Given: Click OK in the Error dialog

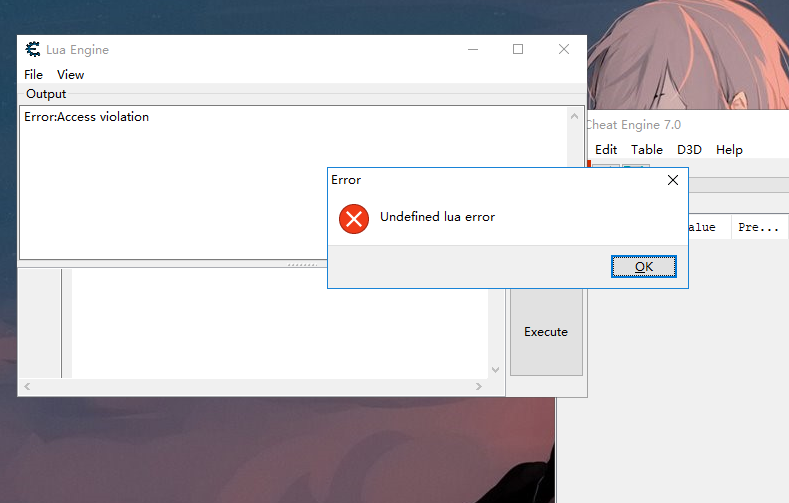Looking at the screenshot, I should pyautogui.click(x=644, y=267).
